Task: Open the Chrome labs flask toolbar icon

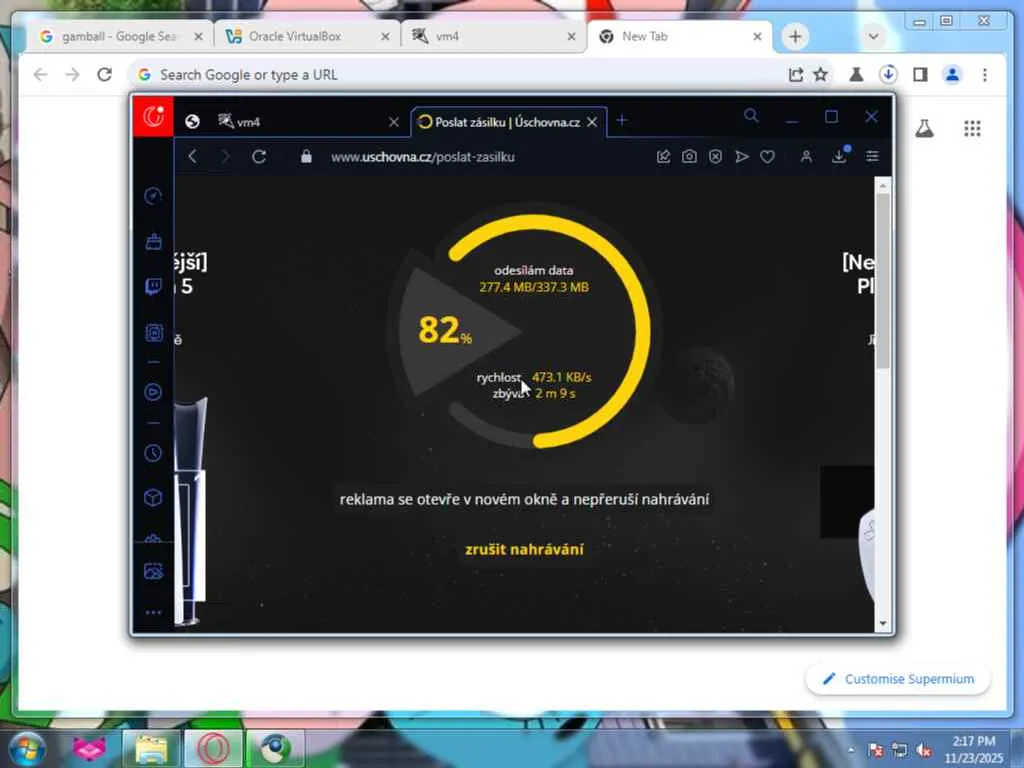Action: (856, 75)
